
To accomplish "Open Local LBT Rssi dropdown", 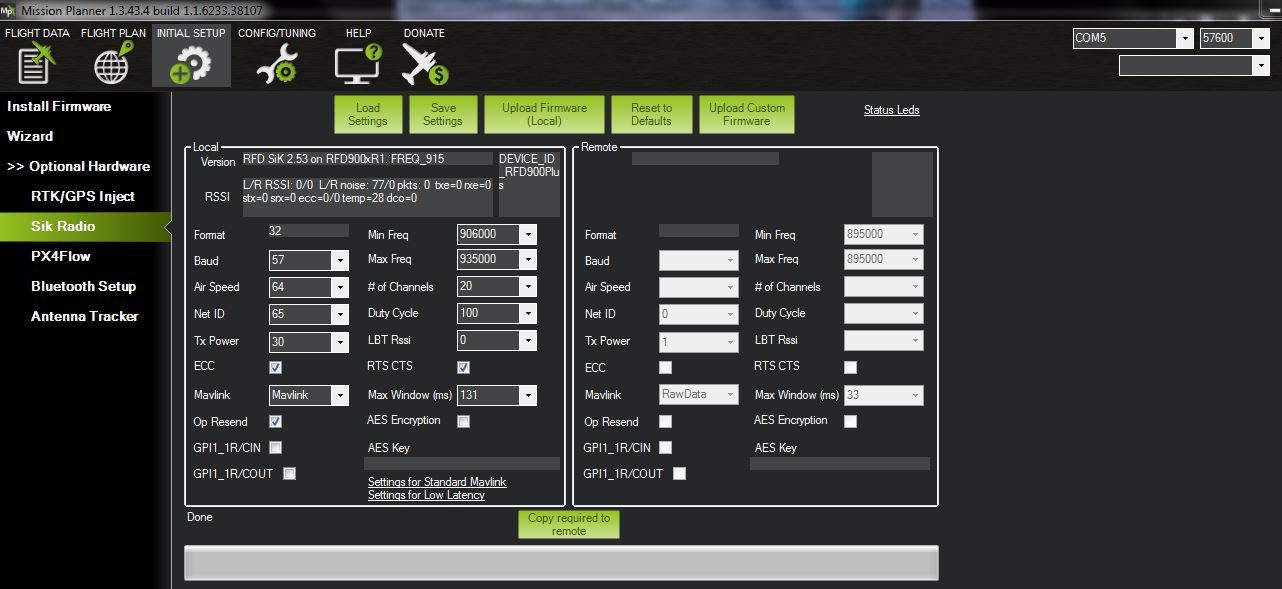I will (497, 341).
